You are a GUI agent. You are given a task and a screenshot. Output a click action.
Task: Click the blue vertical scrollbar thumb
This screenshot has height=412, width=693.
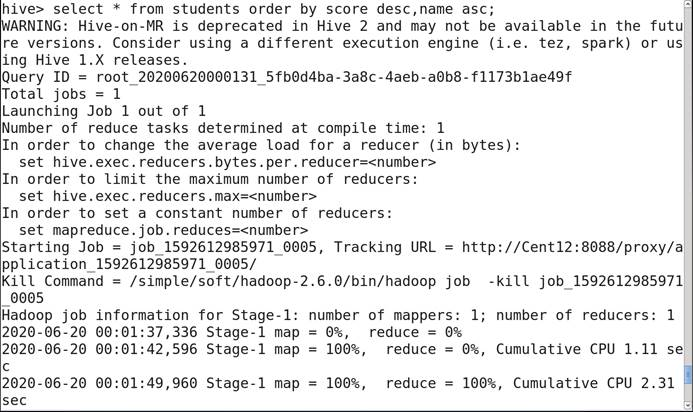[x=687, y=374]
